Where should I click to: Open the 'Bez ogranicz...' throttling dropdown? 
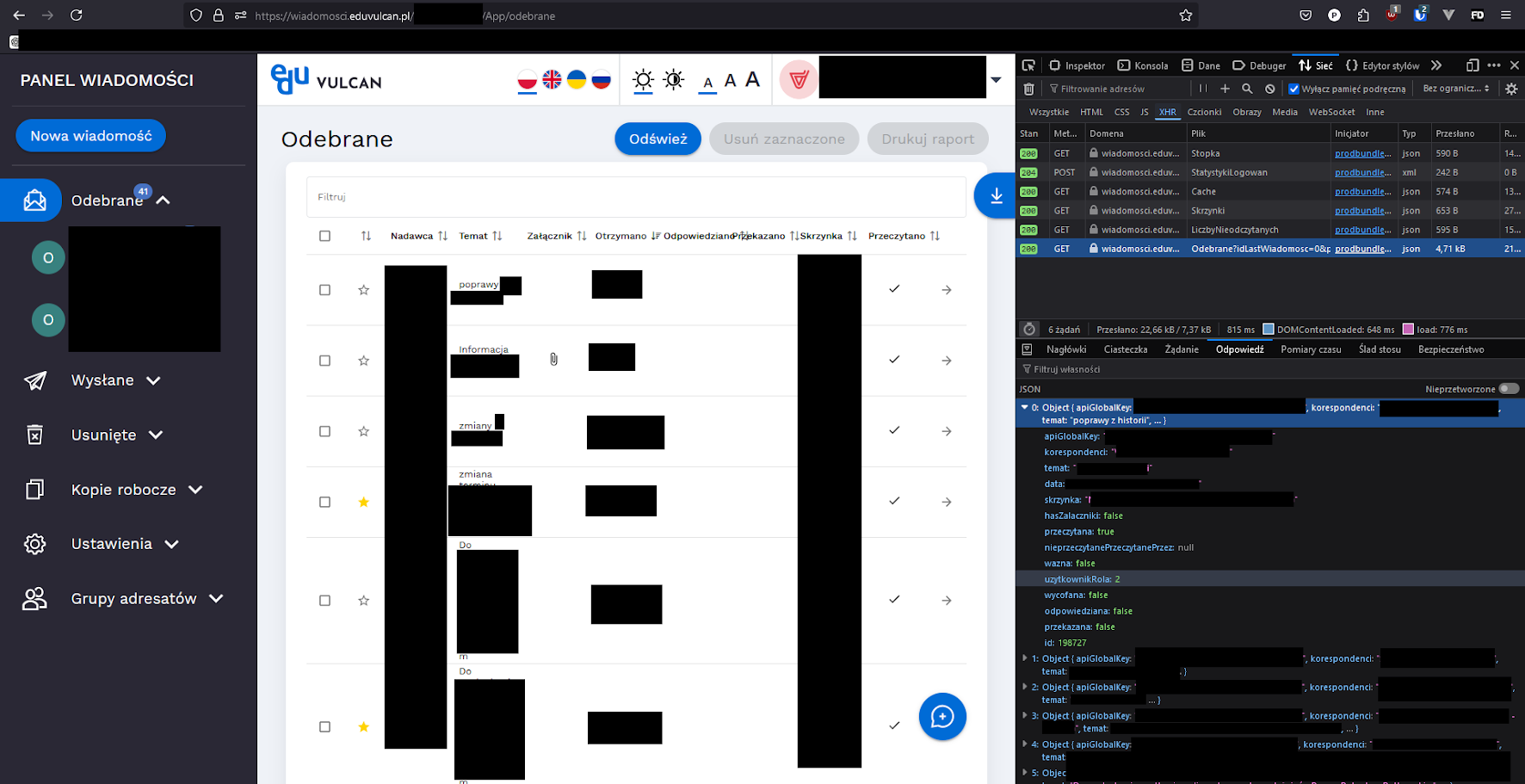(x=1455, y=89)
